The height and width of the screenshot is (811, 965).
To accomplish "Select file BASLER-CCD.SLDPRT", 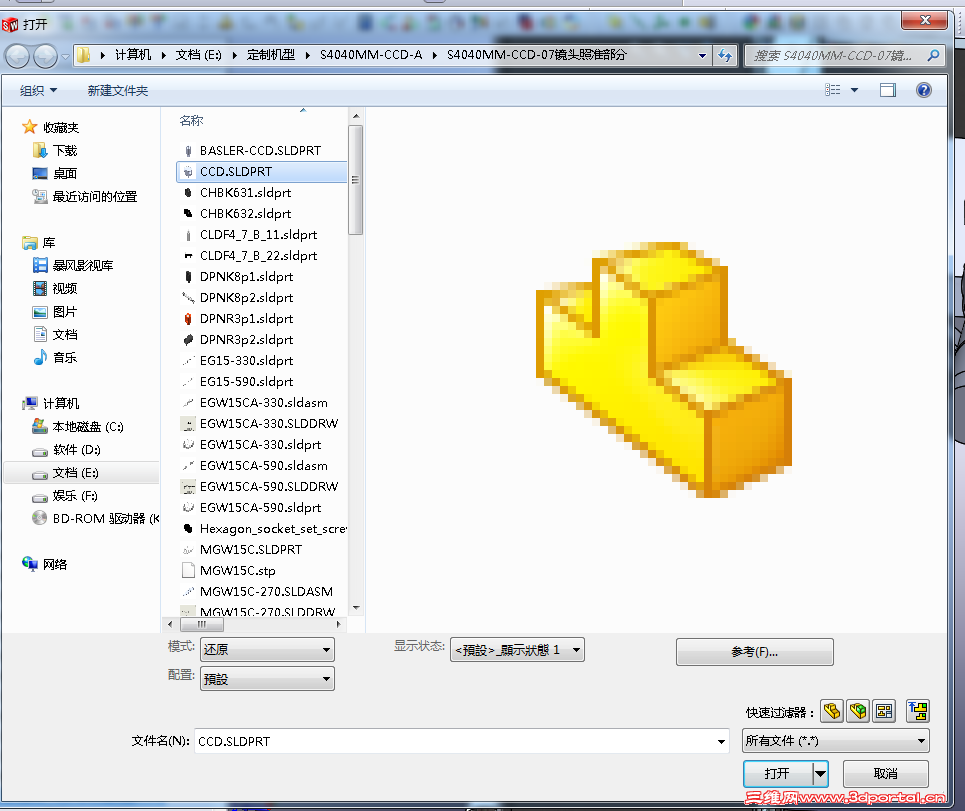I will point(260,151).
